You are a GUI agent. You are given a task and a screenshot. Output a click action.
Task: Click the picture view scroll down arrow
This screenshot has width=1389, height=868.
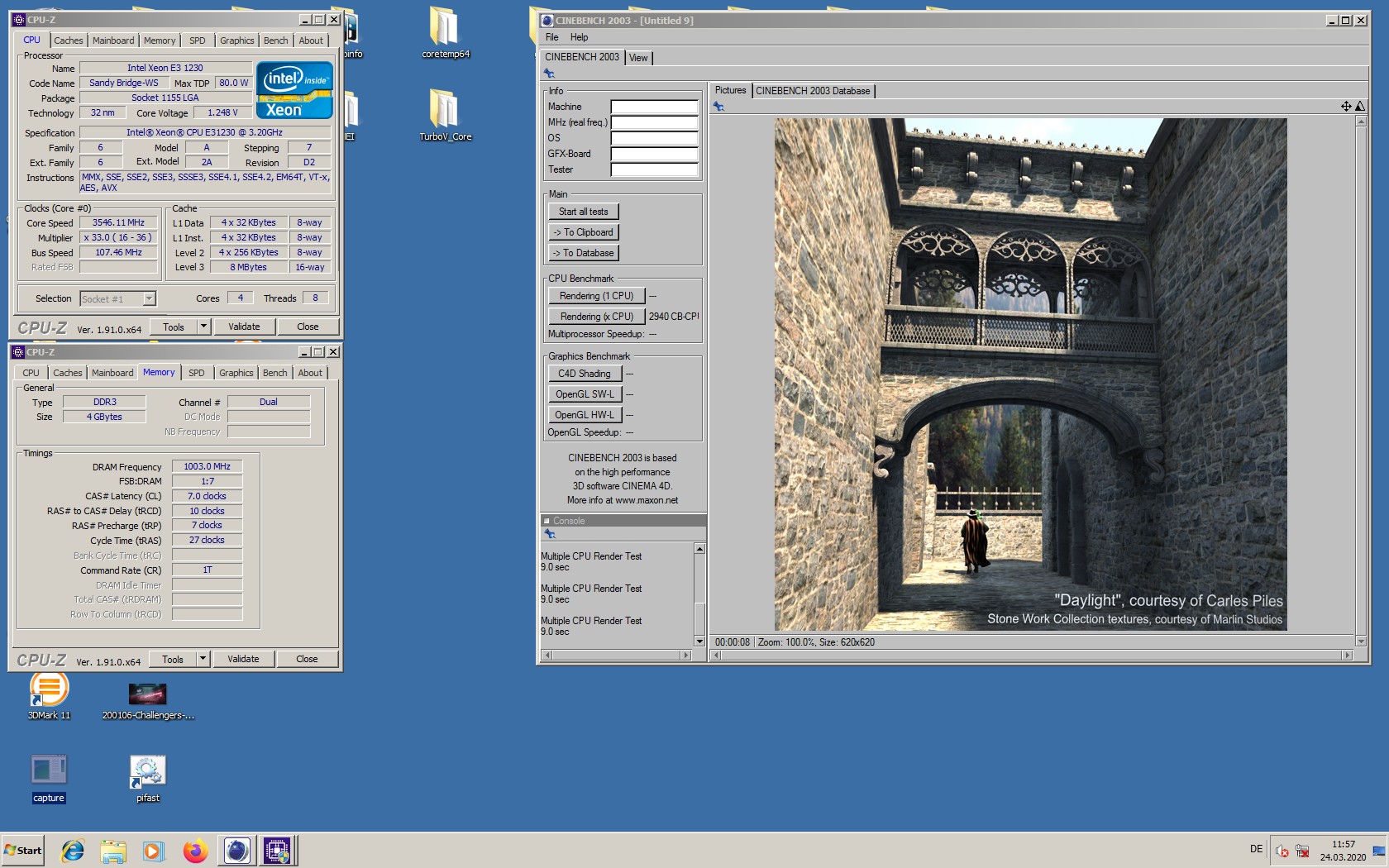[x=1361, y=641]
